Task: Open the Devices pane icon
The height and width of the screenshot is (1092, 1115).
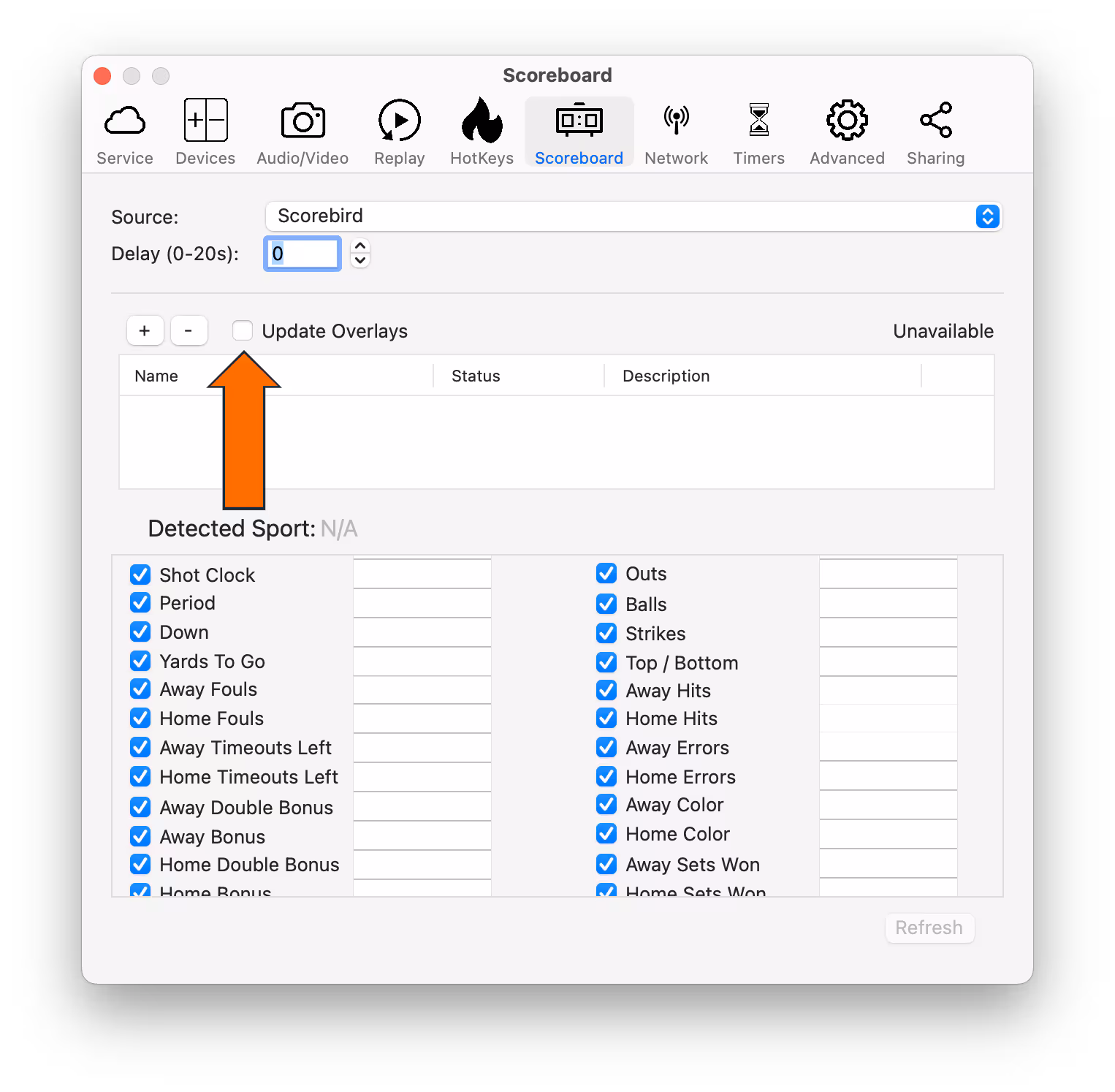Action: (x=205, y=133)
